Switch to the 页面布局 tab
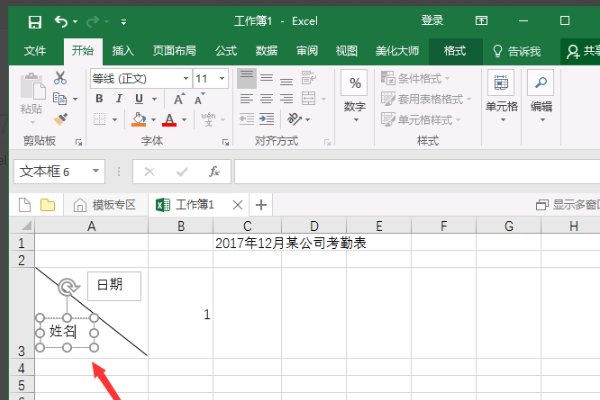This screenshot has height=400, width=600. coord(174,51)
